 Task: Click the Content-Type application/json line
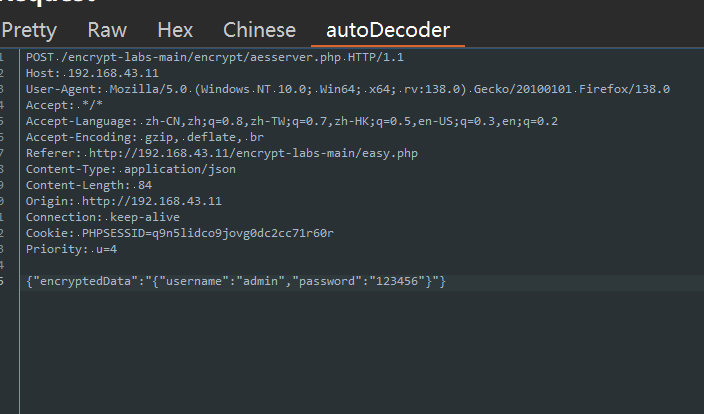[x=131, y=169]
